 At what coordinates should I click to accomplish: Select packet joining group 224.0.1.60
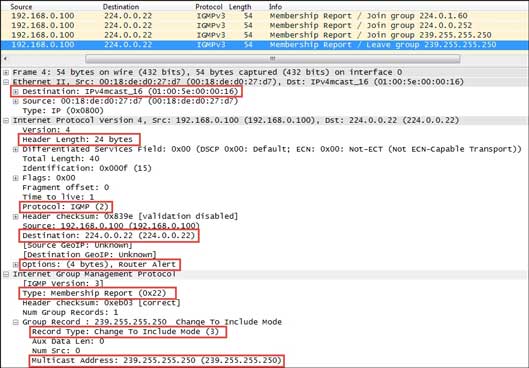264,16
